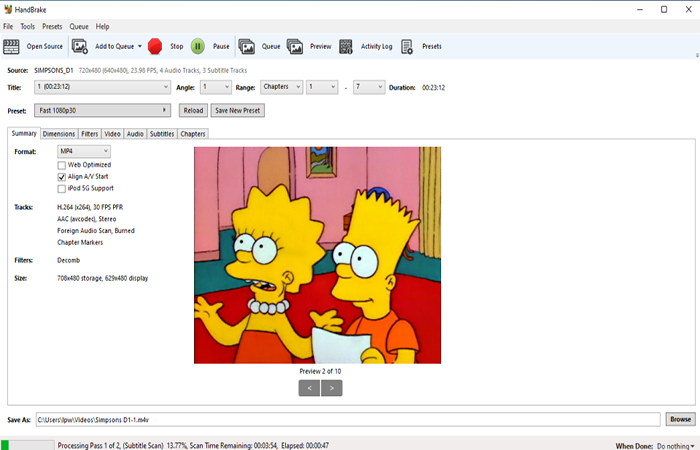Enable the iPod 5G Support checkbox
The image size is (700, 450).
coord(62,188)
